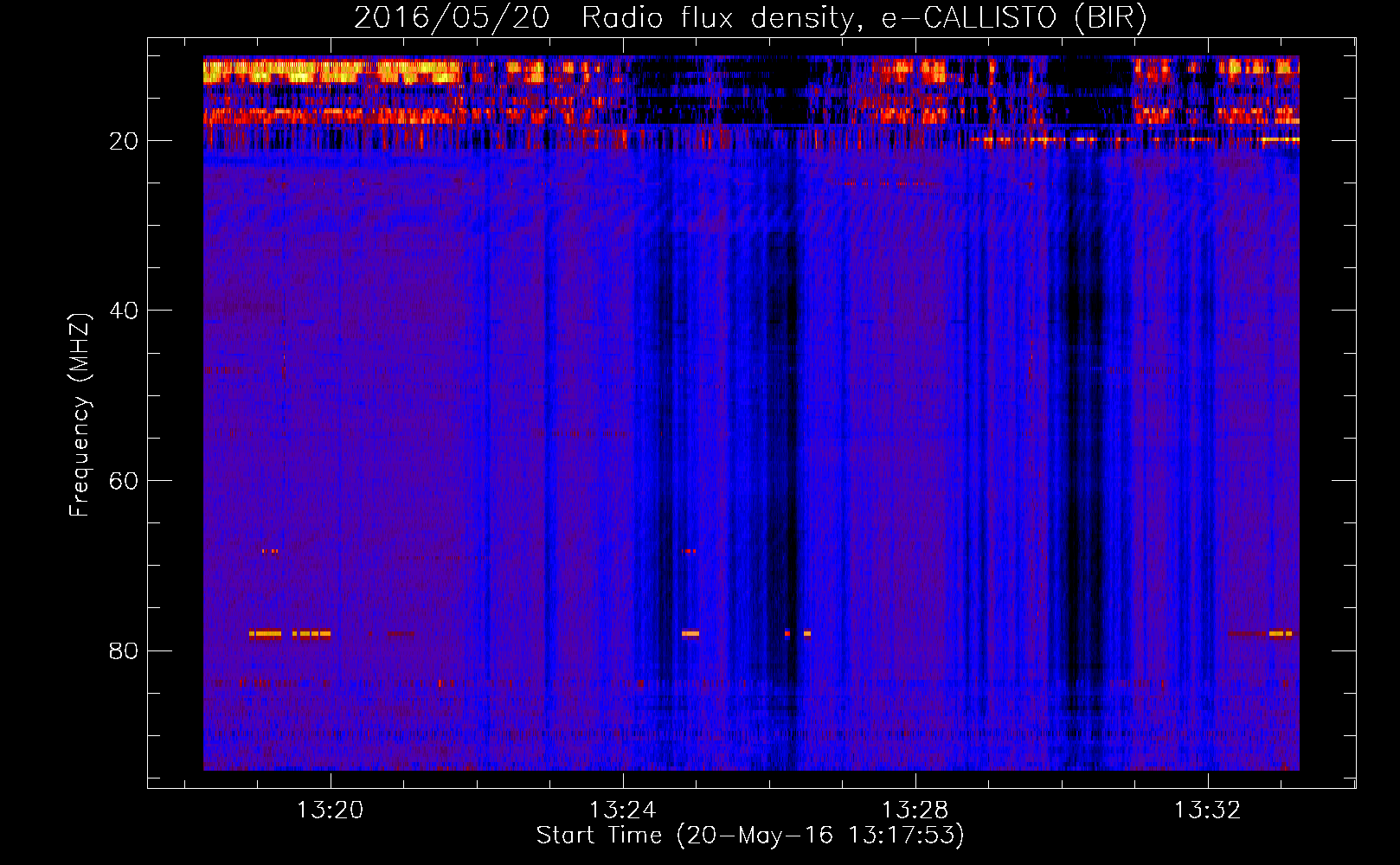This screenshot has width=1400, height=865.
Task: Click the 20 frequency tick label
Action: [x=124, y=141]
